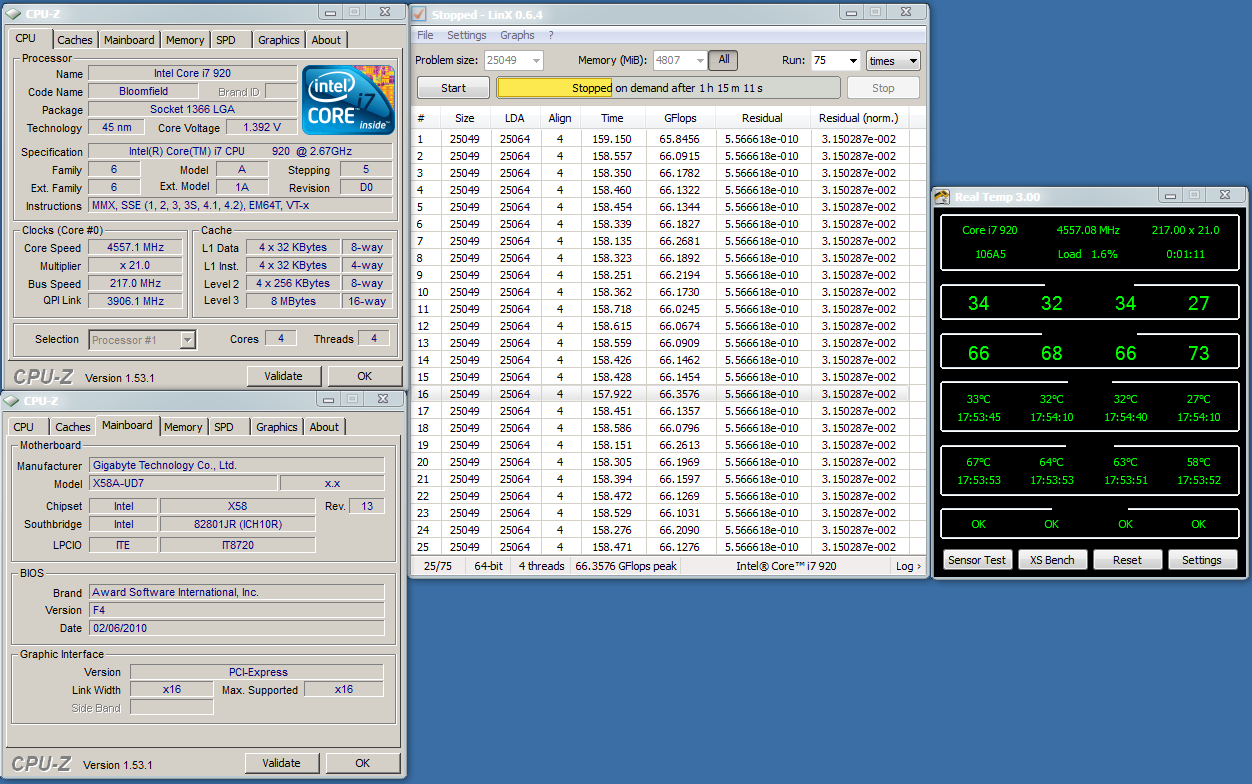1252x784 pixels.
Task: Switch to SPD tab in lower CPU-Z window
Action: coord(224,427)
